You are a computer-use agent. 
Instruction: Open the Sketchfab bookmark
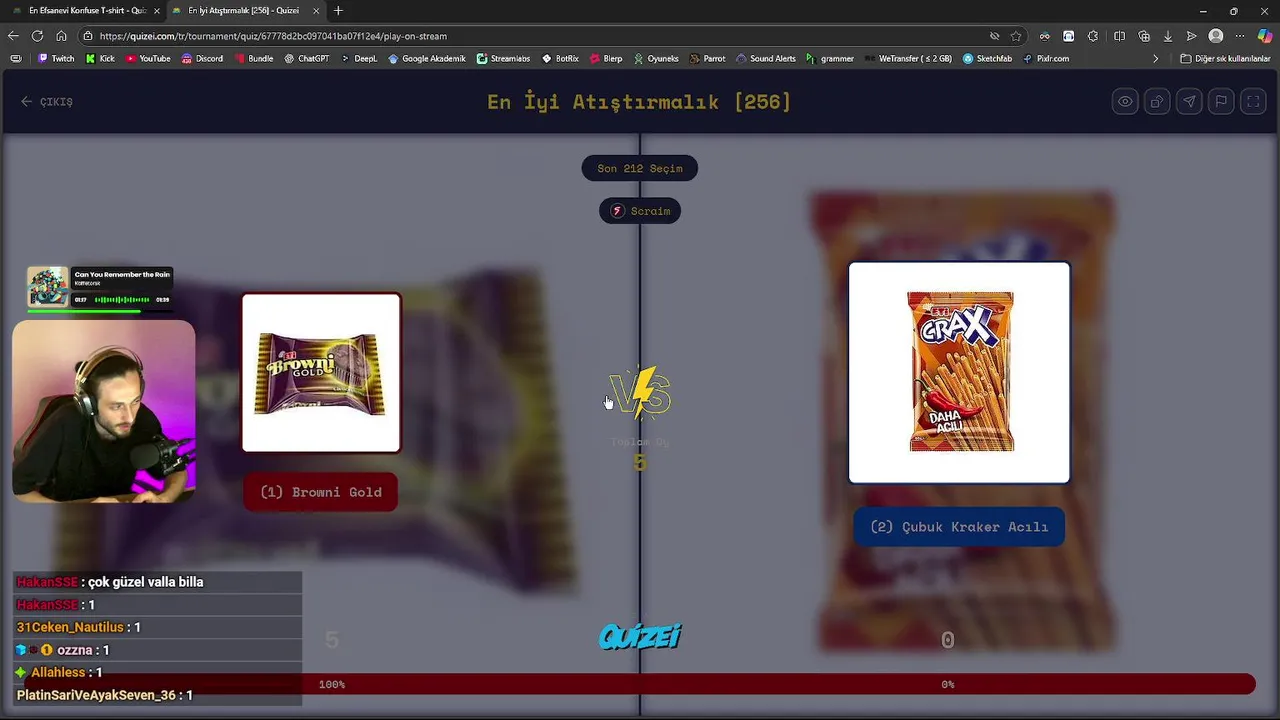988,58
